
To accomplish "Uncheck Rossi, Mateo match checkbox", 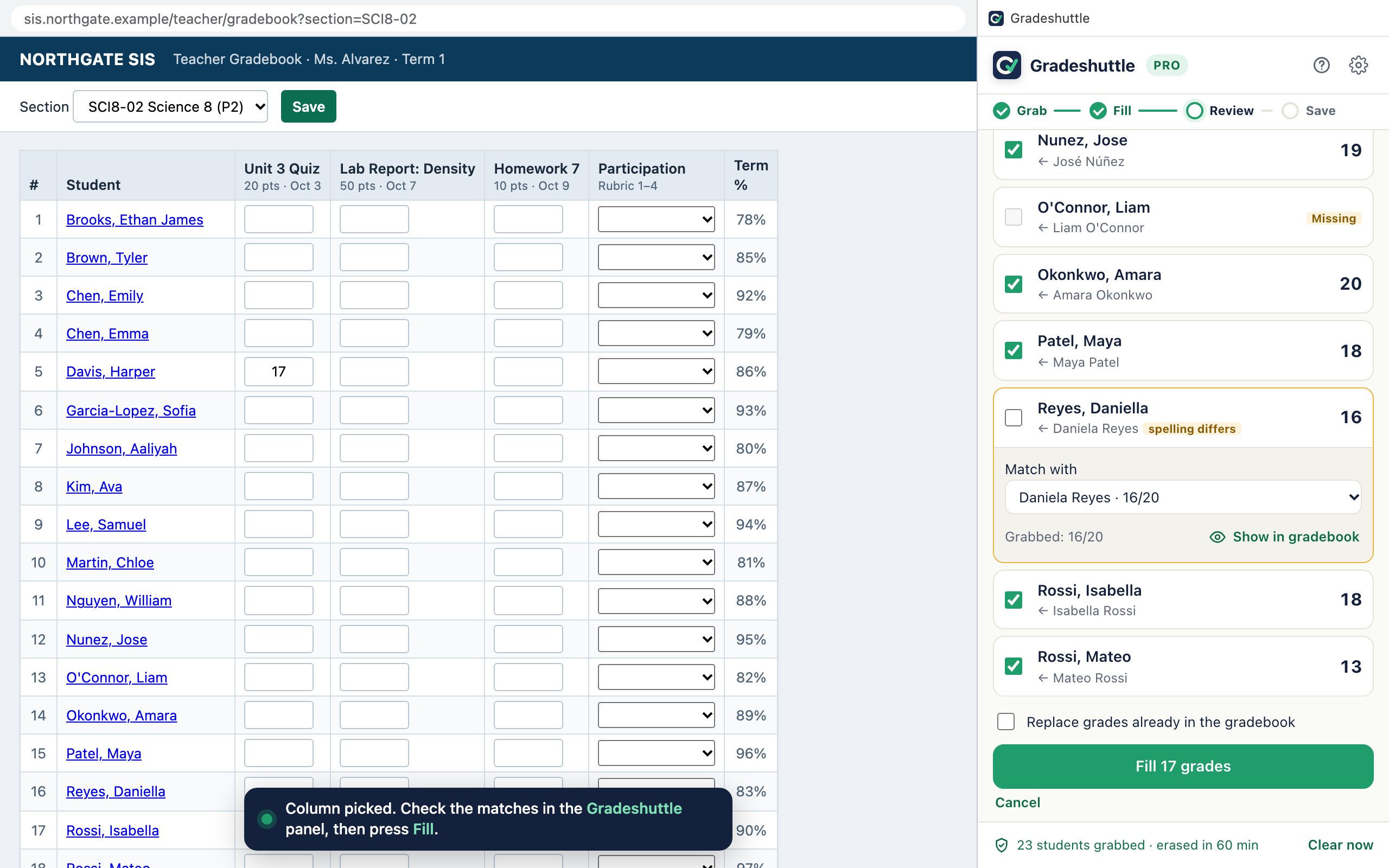I will (1014, 666).
